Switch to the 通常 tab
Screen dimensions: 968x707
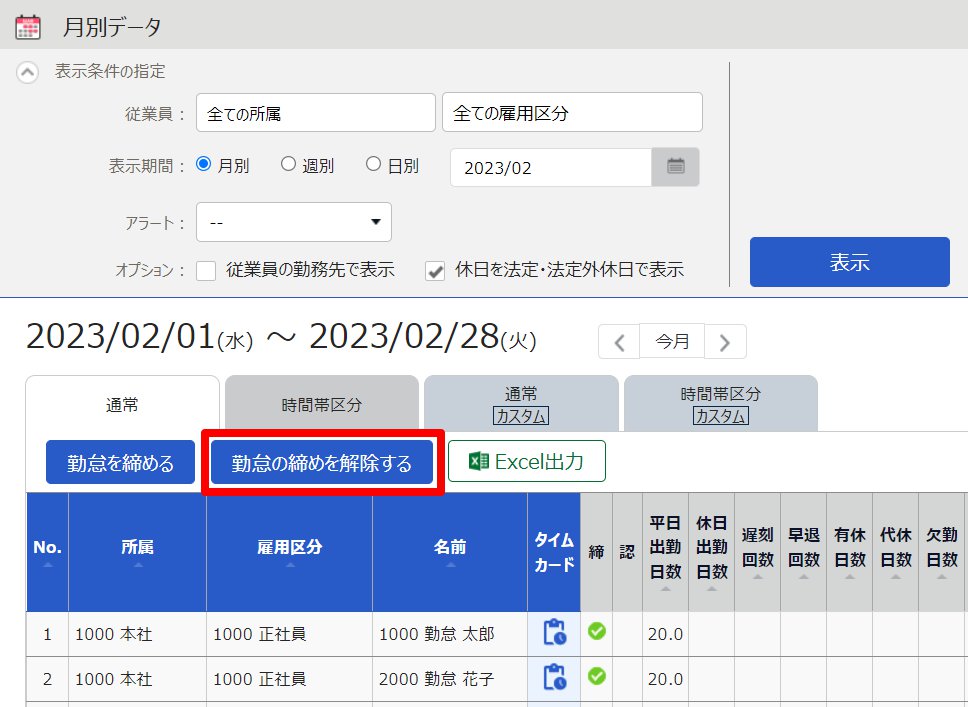tap(122, 404)
